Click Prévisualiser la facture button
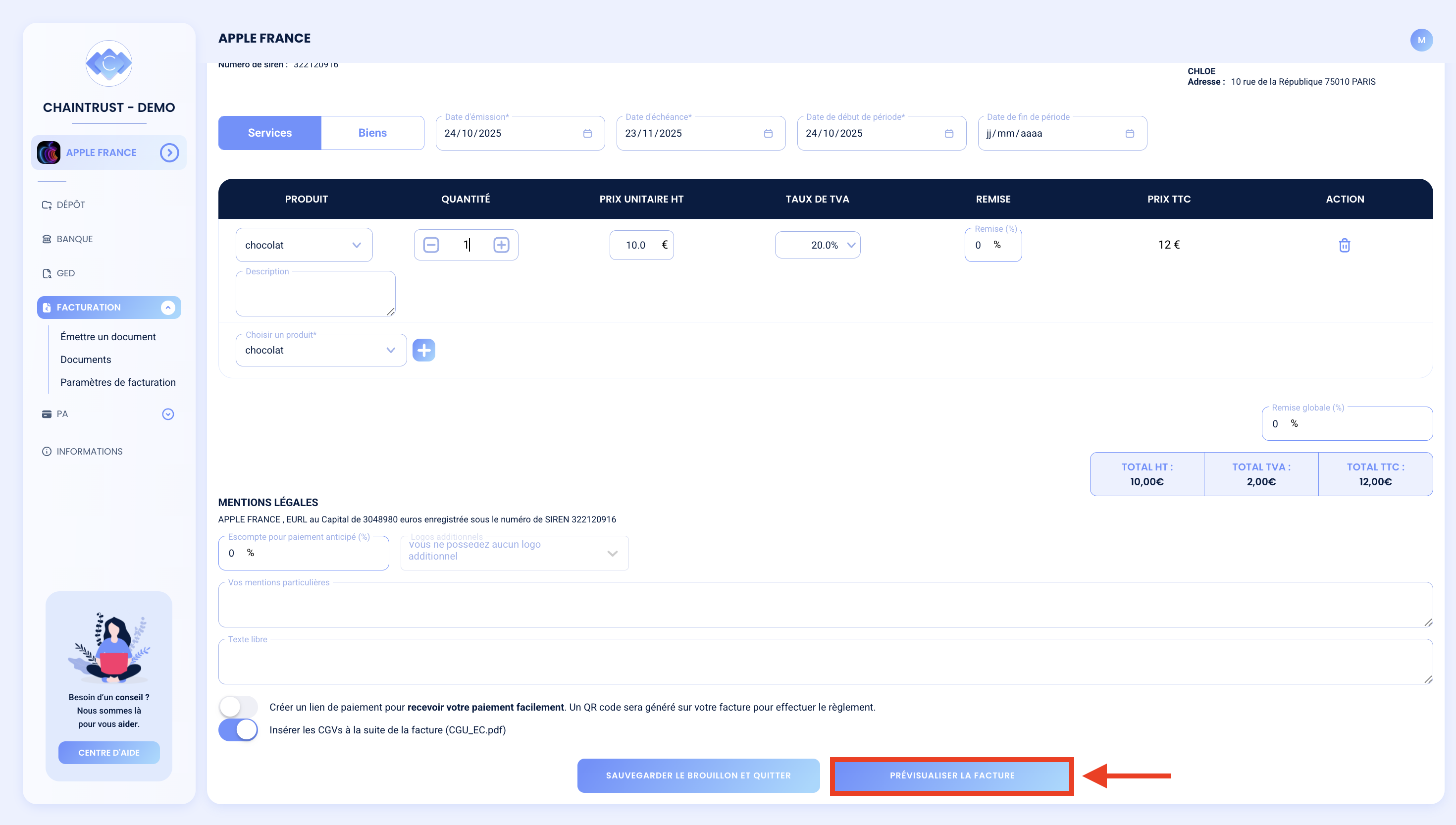This screenshot has width=1456, height=825. pos(952,775)
